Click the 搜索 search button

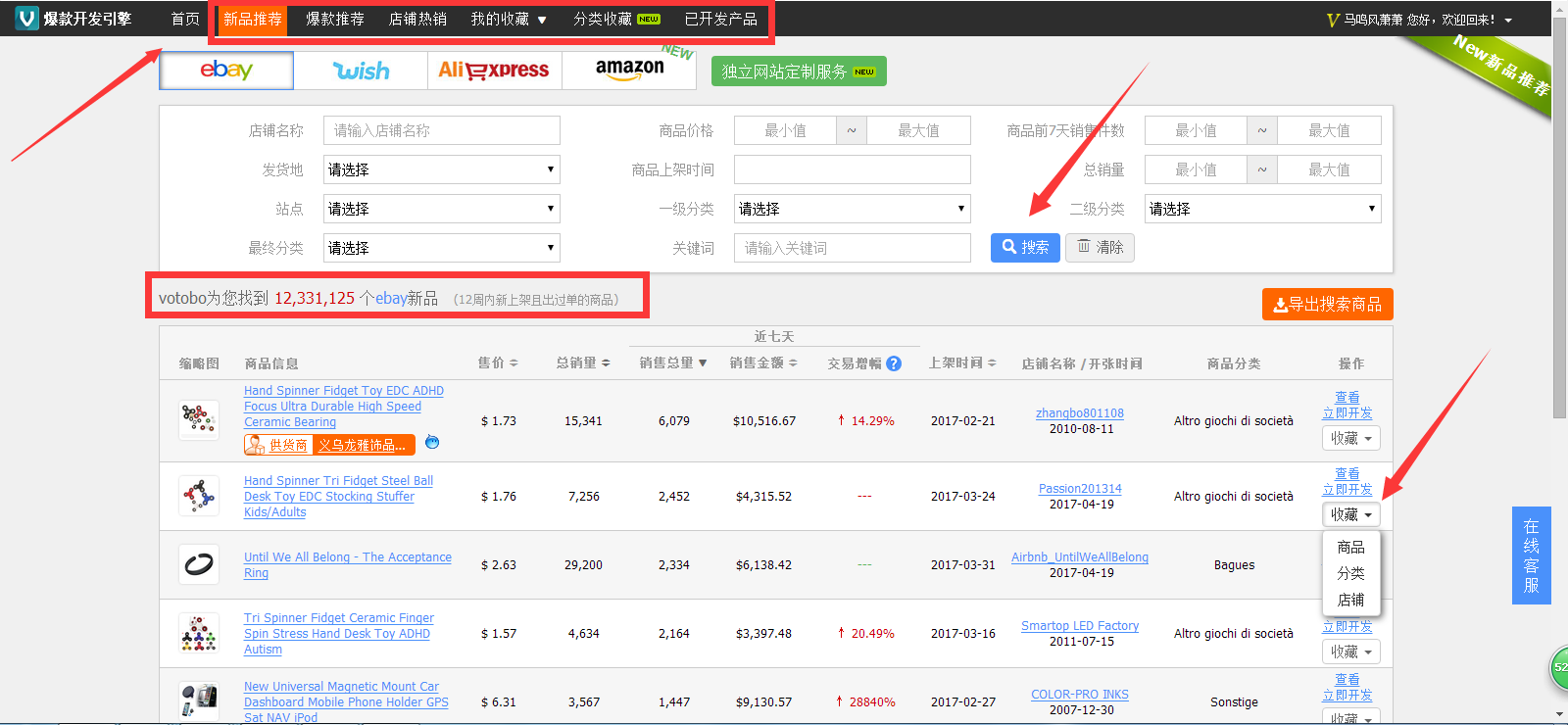click(x=1025, y=248)
